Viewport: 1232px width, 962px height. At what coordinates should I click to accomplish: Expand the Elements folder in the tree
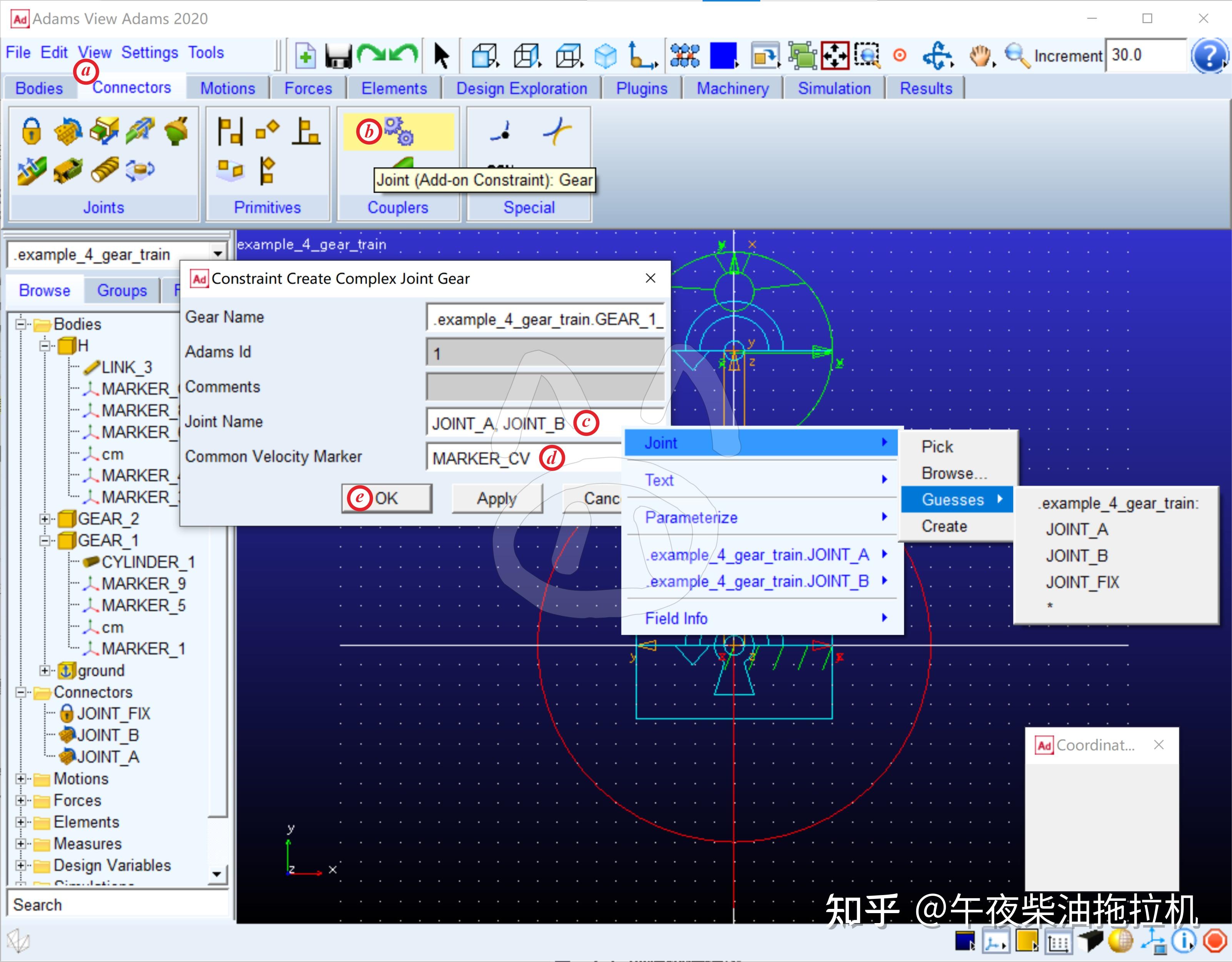point(21,822)
